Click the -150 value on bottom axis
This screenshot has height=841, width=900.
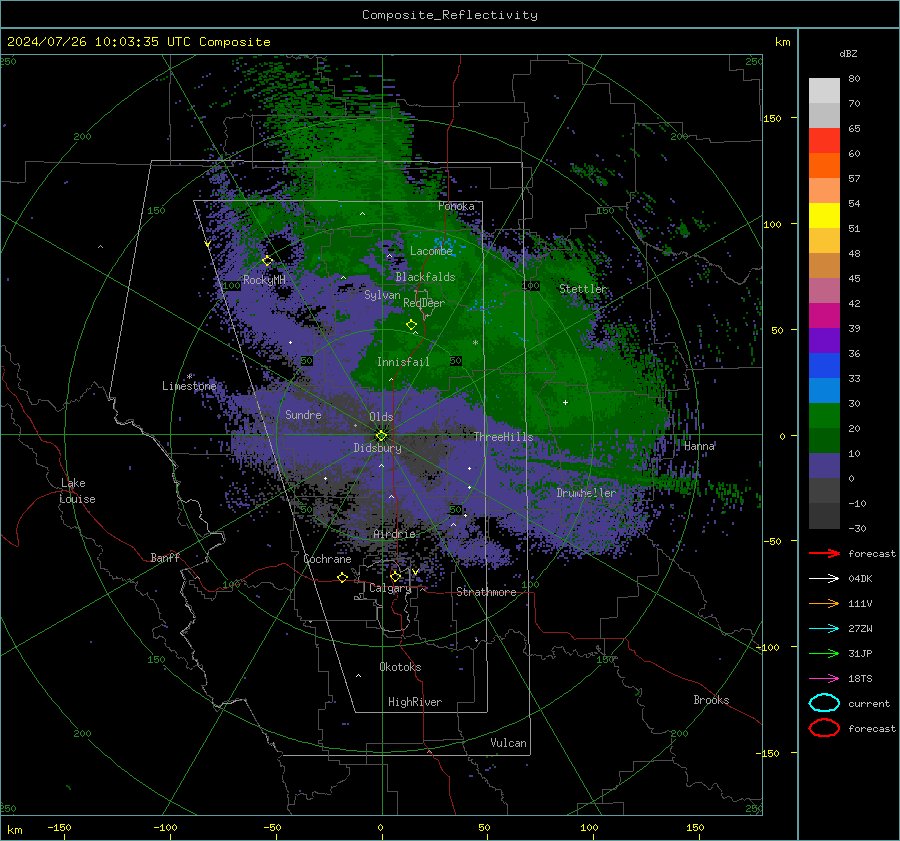[59, 828]
